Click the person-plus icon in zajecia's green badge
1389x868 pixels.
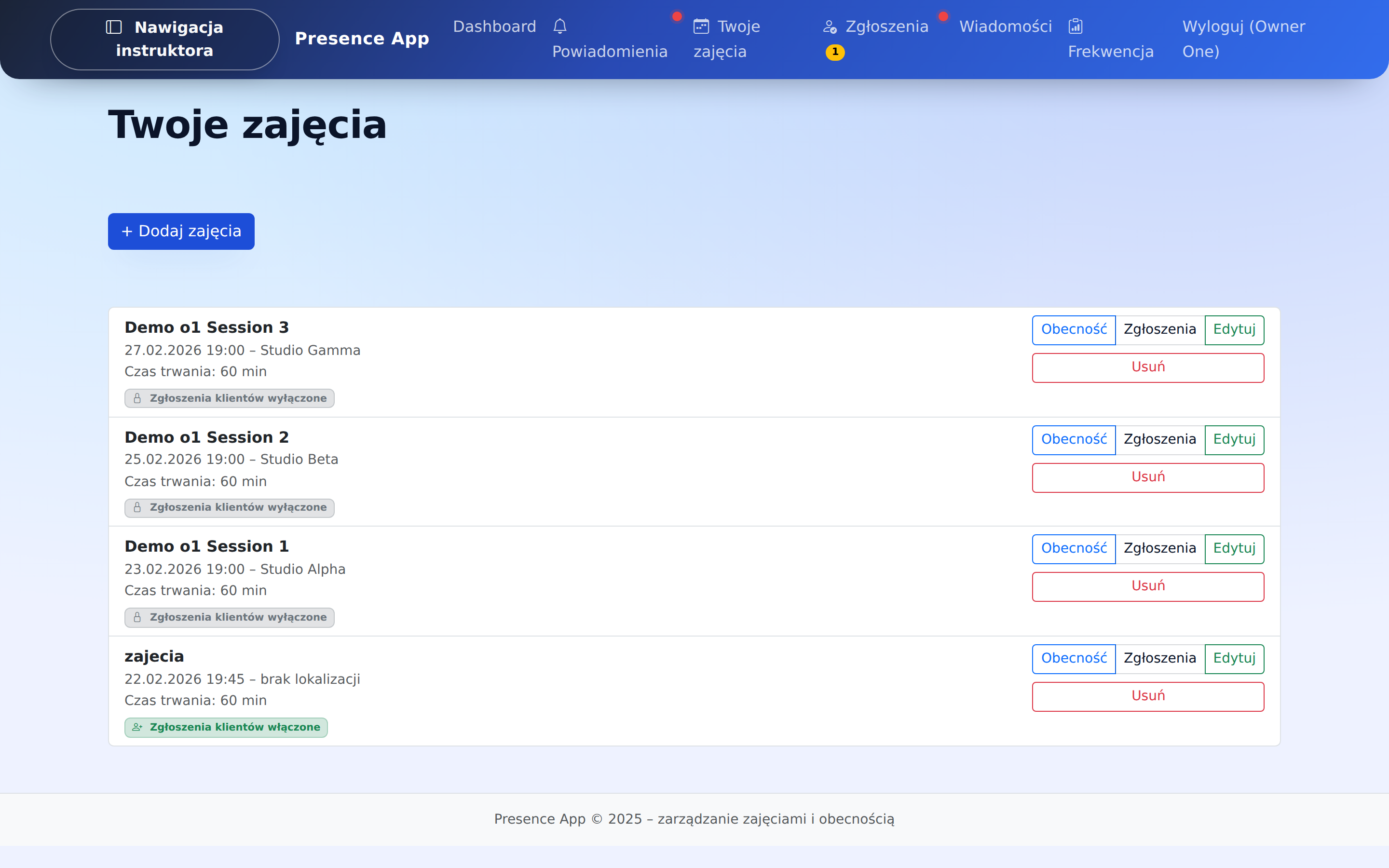pos(137,727)
